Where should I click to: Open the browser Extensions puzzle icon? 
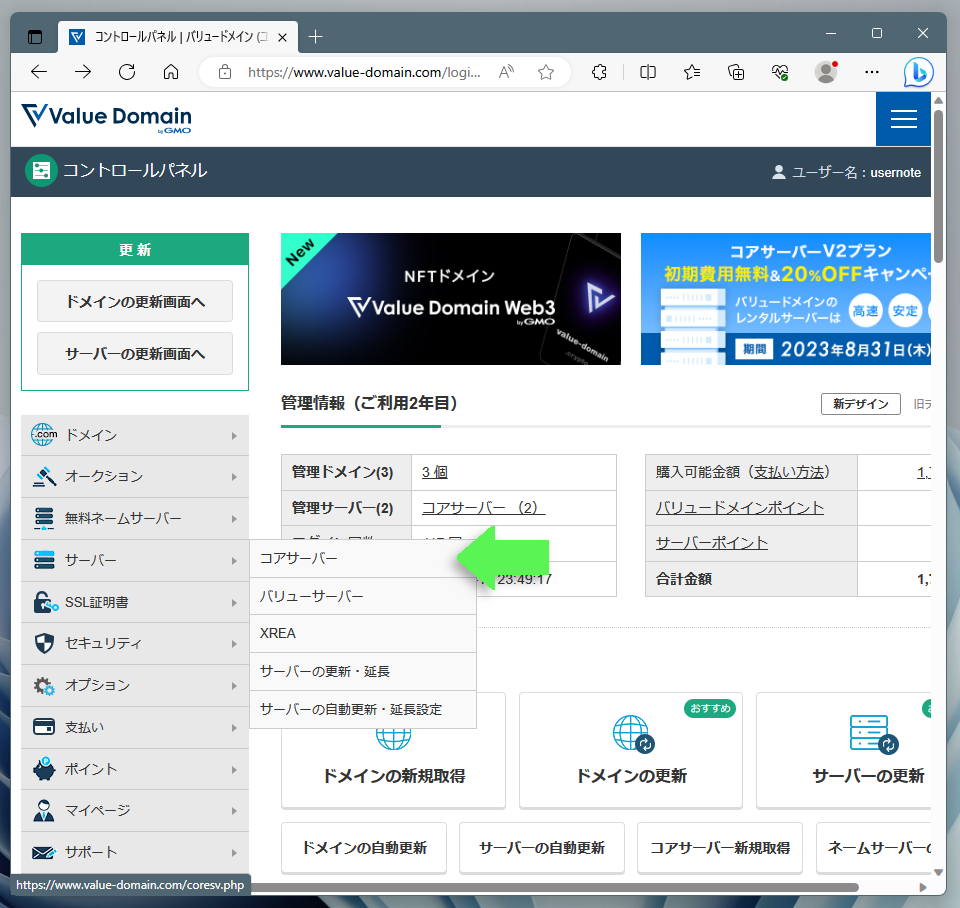[x=600, y=72]
